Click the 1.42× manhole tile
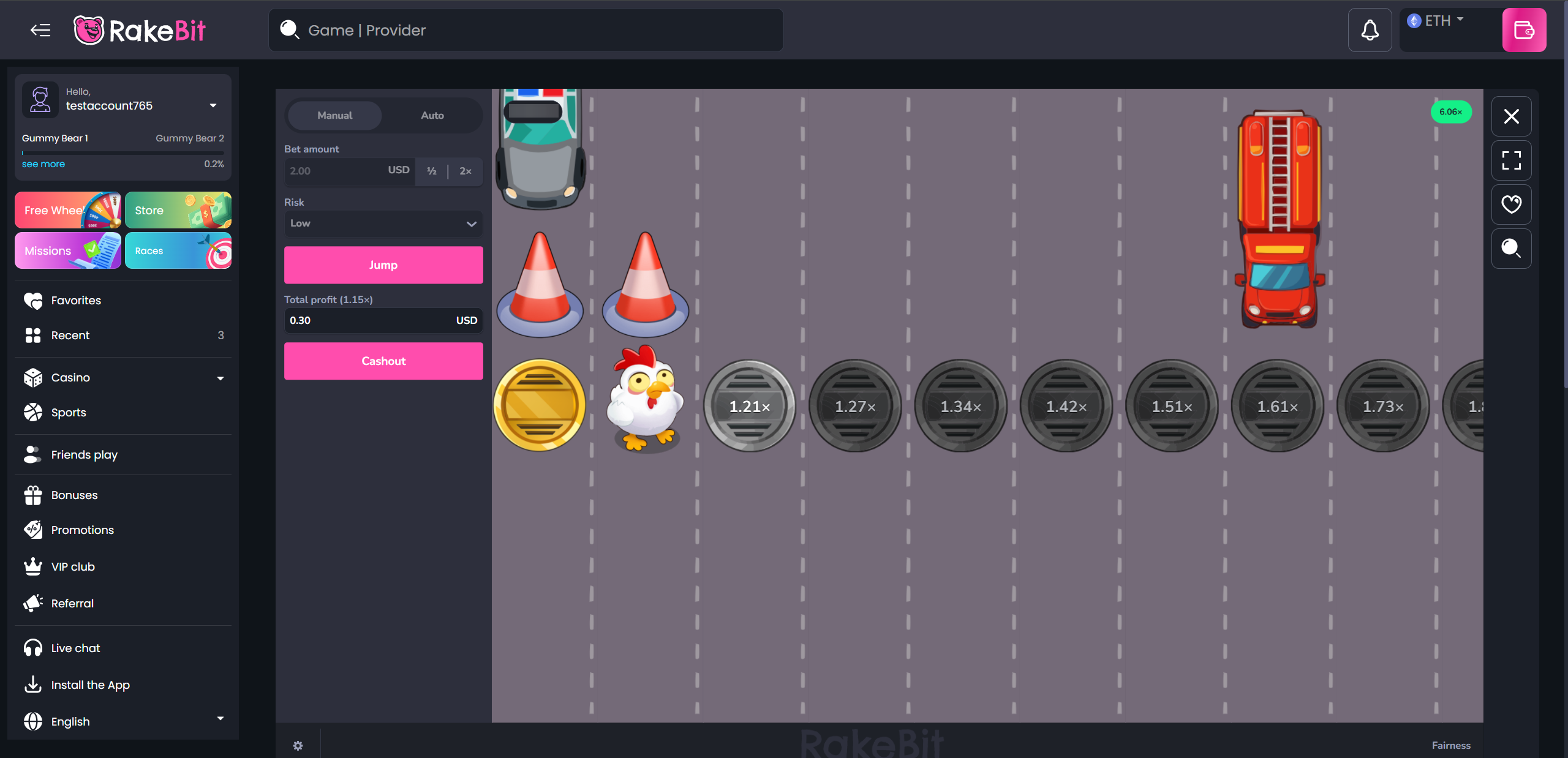 click(x=1066, y=406)
